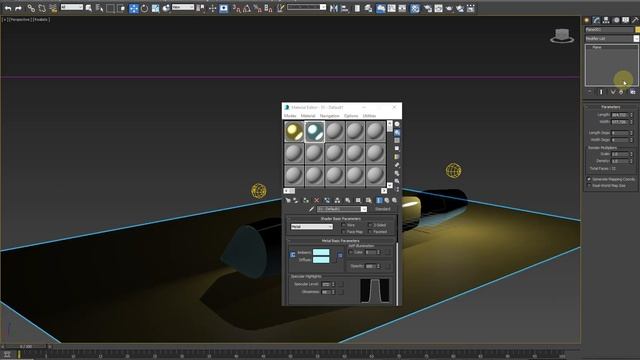Open the Create tab in command panel
The width and height of the screenshot is (640, 360).
click(587, 20)
